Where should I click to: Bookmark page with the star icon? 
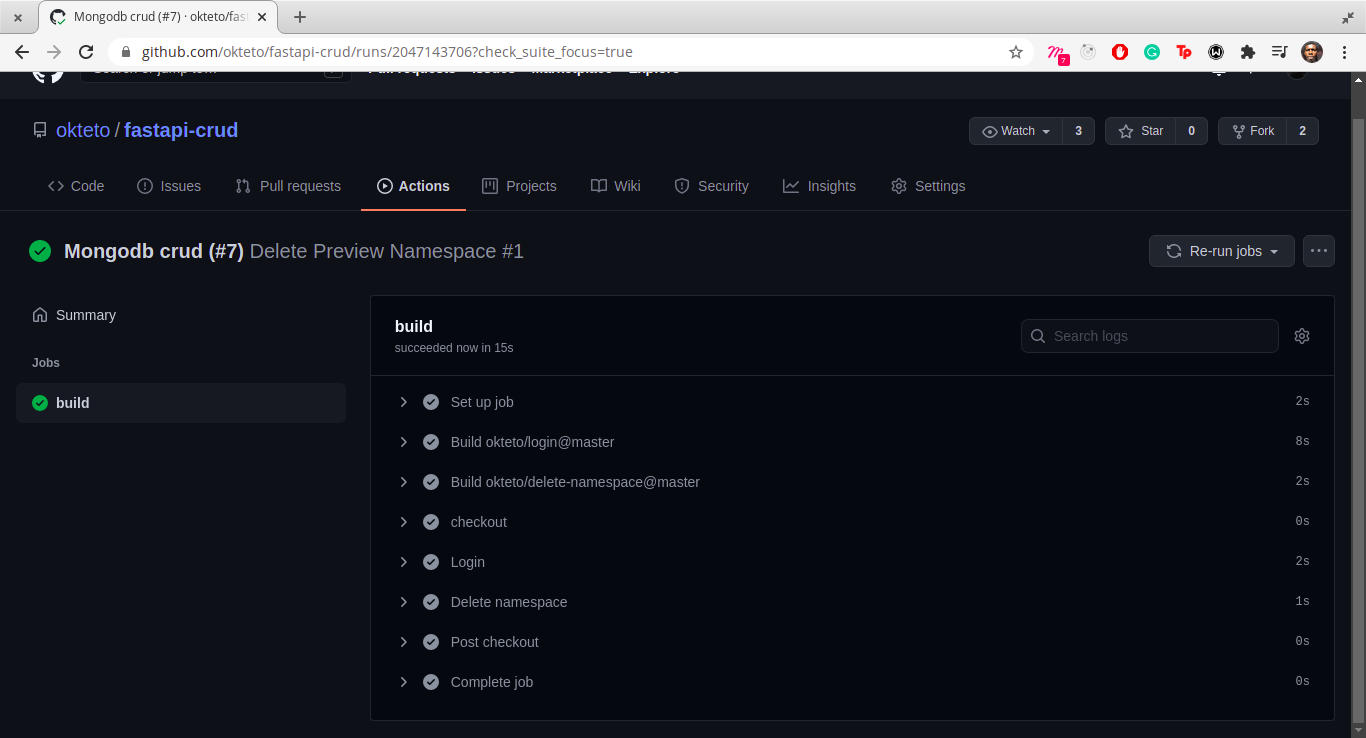click(x=1016, y=52)
